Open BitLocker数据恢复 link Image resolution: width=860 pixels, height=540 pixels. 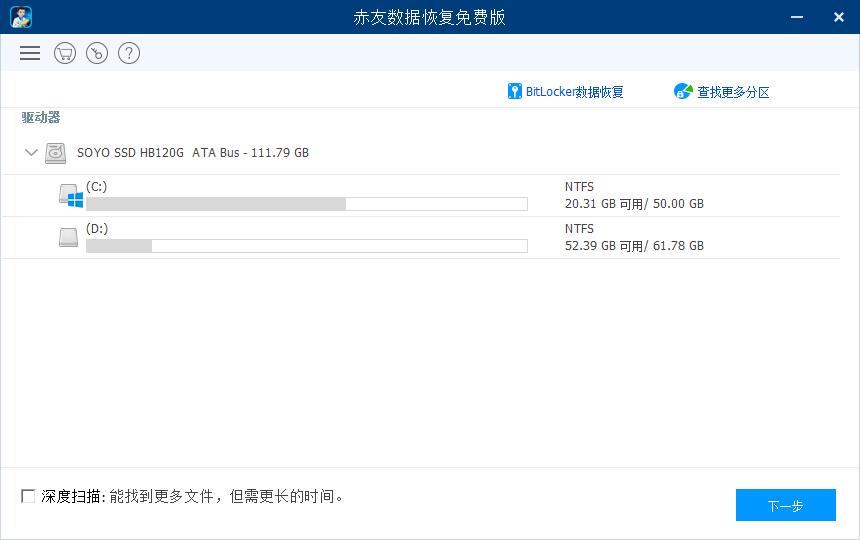point(574,92)
